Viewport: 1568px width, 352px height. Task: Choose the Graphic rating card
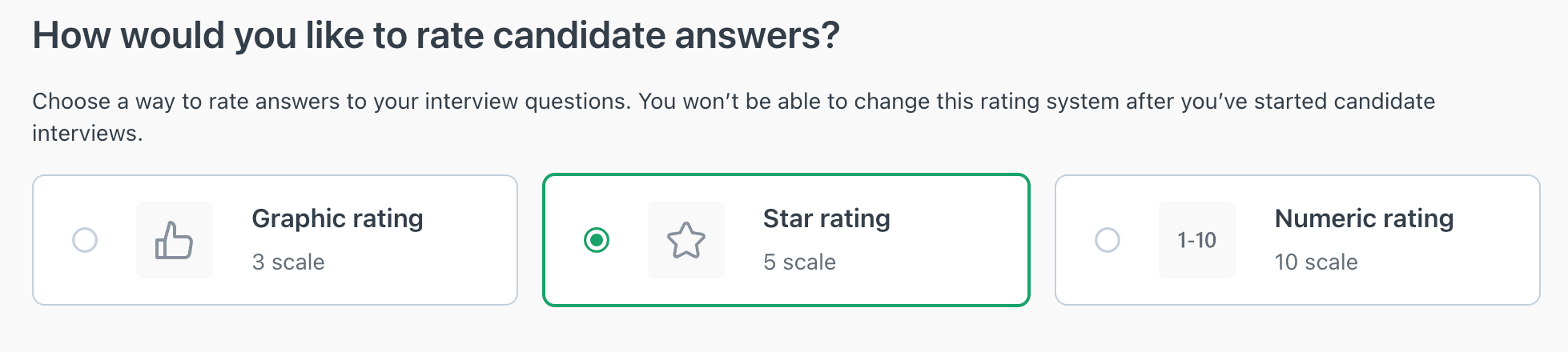click(275, 240)
